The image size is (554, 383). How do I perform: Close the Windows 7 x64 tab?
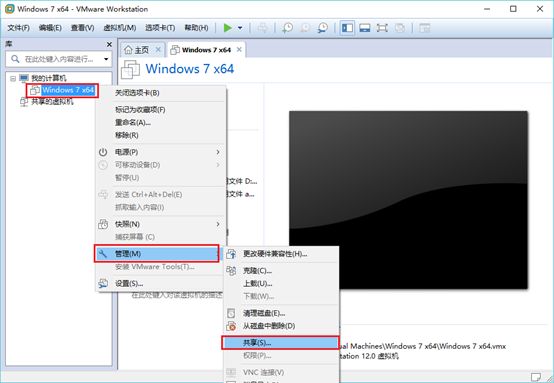click(239, 49)
